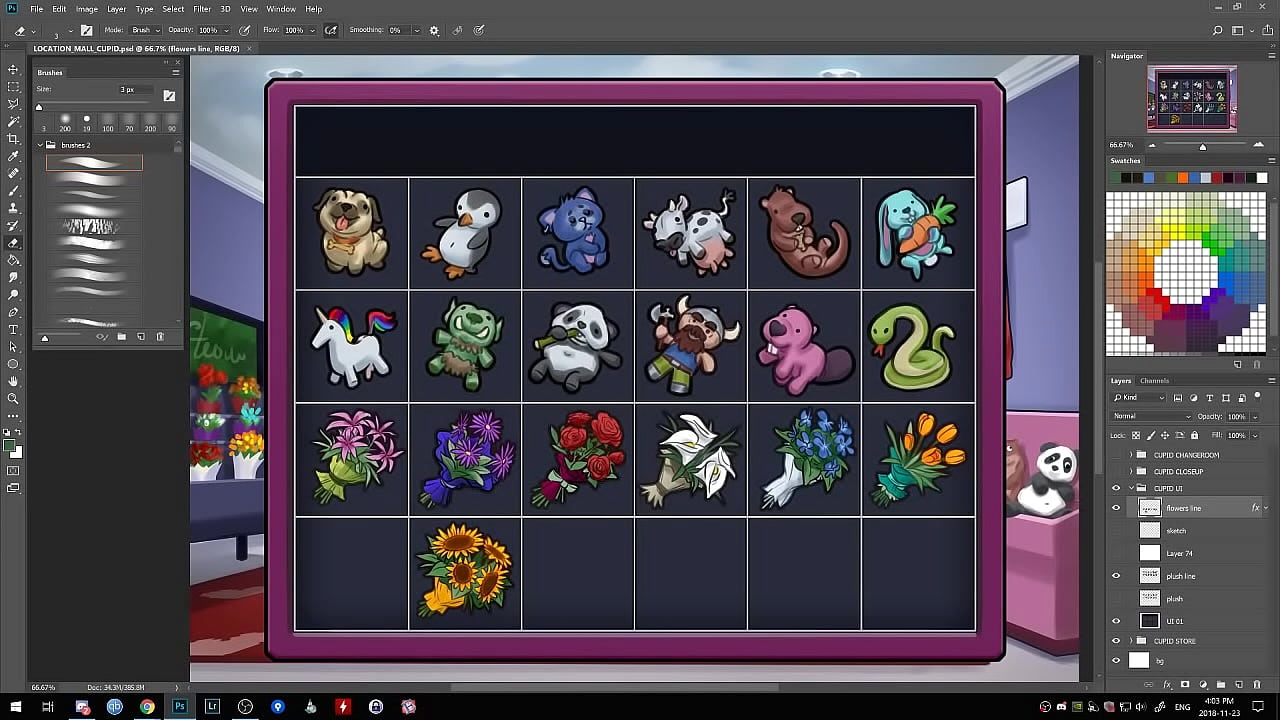1280x720 pixels.
Task: Activate the Paint Bucket tool
Action: 14,260
